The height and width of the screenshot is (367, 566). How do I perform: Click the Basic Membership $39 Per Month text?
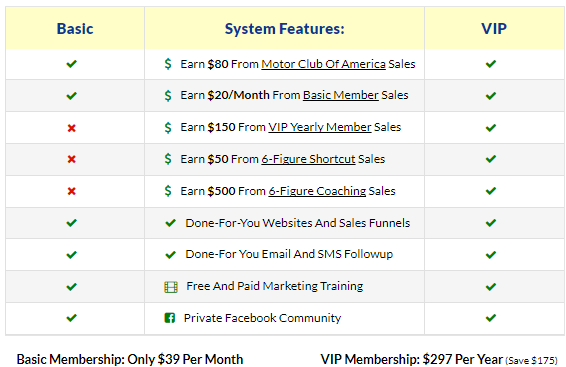click(x=130, y=359)
